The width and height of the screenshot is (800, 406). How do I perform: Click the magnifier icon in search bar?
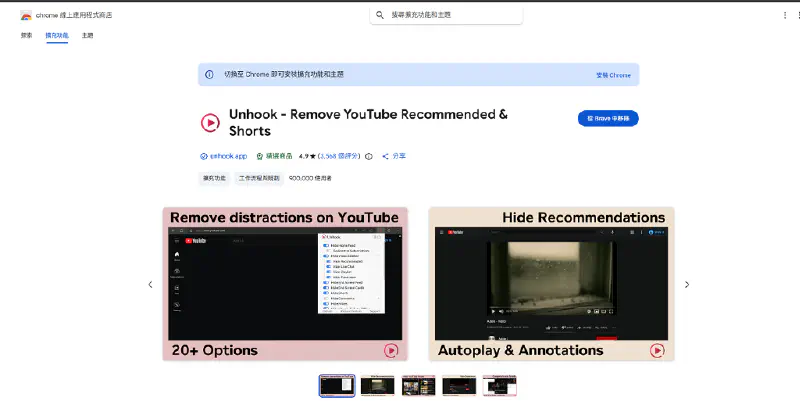click(380, 15)
